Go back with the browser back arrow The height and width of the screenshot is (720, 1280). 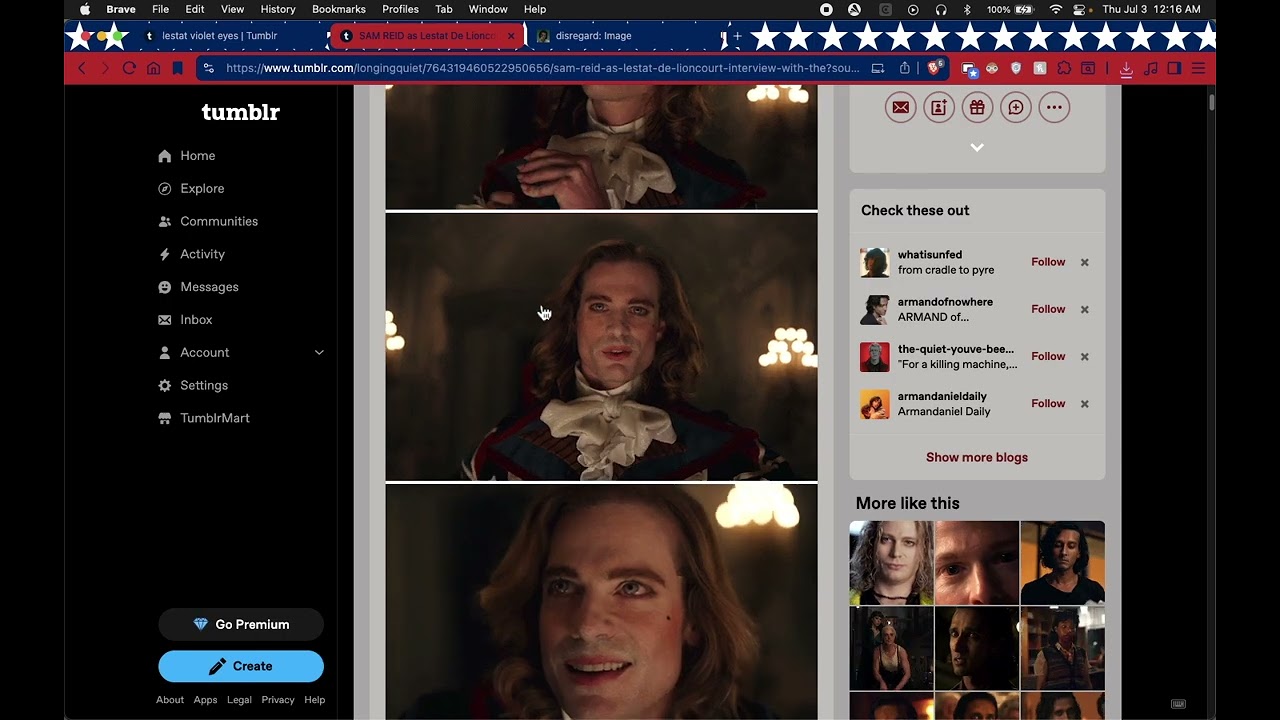tap(82, 68)
